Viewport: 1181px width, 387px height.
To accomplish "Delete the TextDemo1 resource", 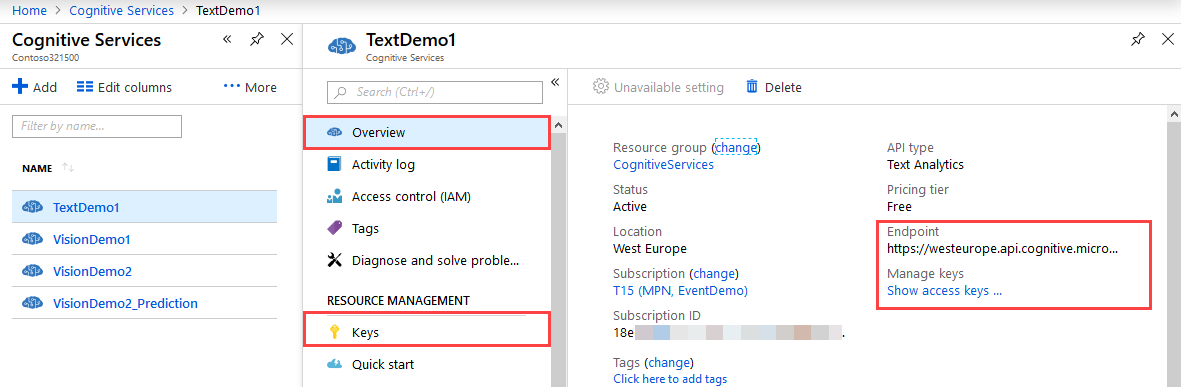I will point(774,87).
